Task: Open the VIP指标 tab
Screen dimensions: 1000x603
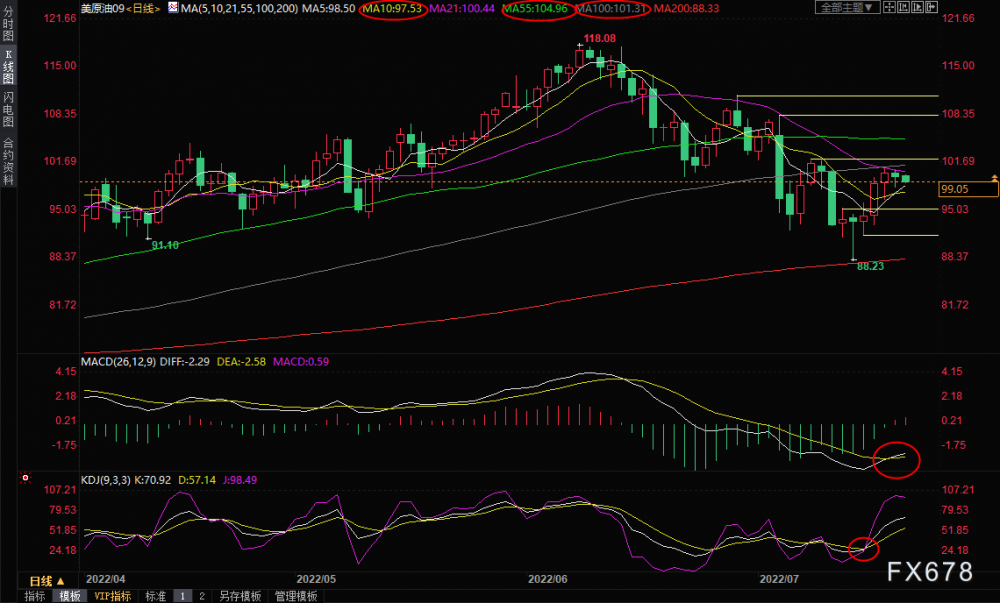Action: point(112,596)
